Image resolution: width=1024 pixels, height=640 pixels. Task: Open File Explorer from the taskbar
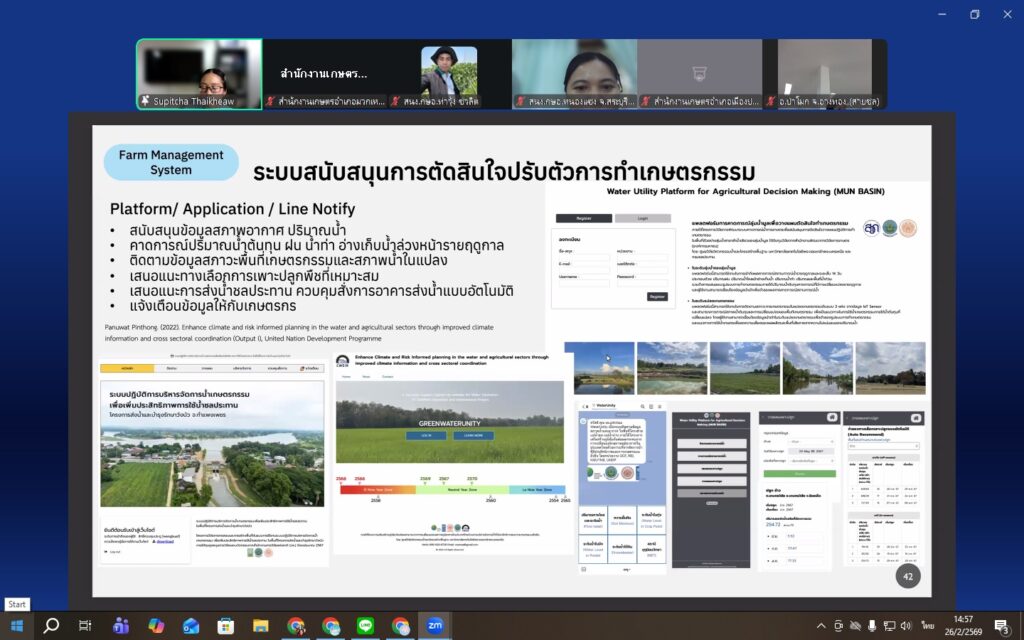[x=261, y=626]
